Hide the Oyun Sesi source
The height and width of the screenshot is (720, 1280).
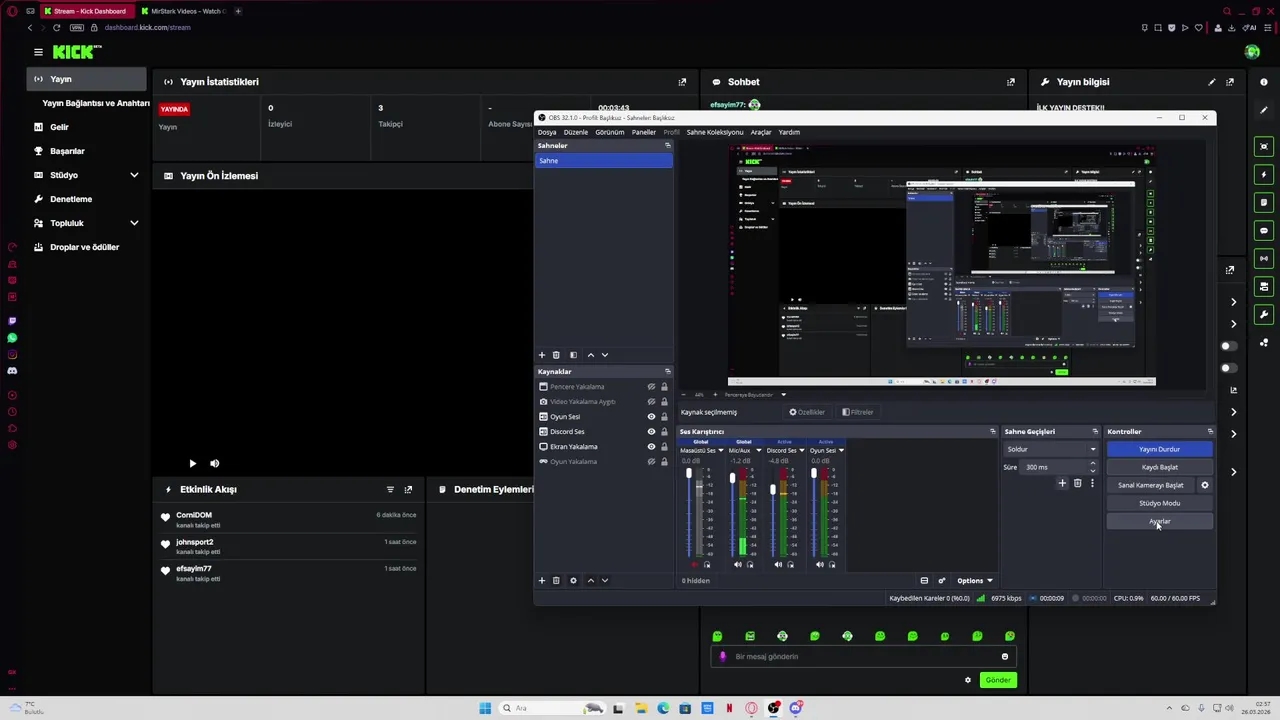point(651,417)
